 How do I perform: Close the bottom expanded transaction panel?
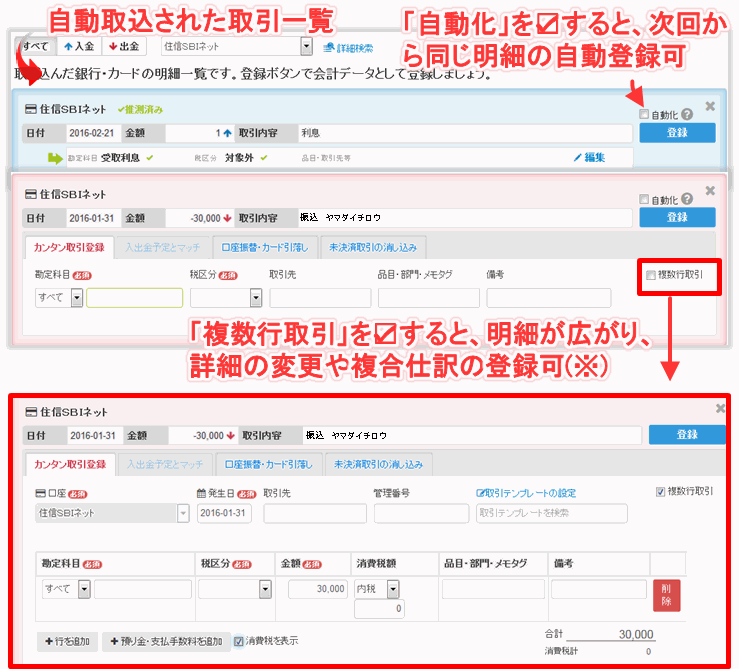tap(720, 409)
